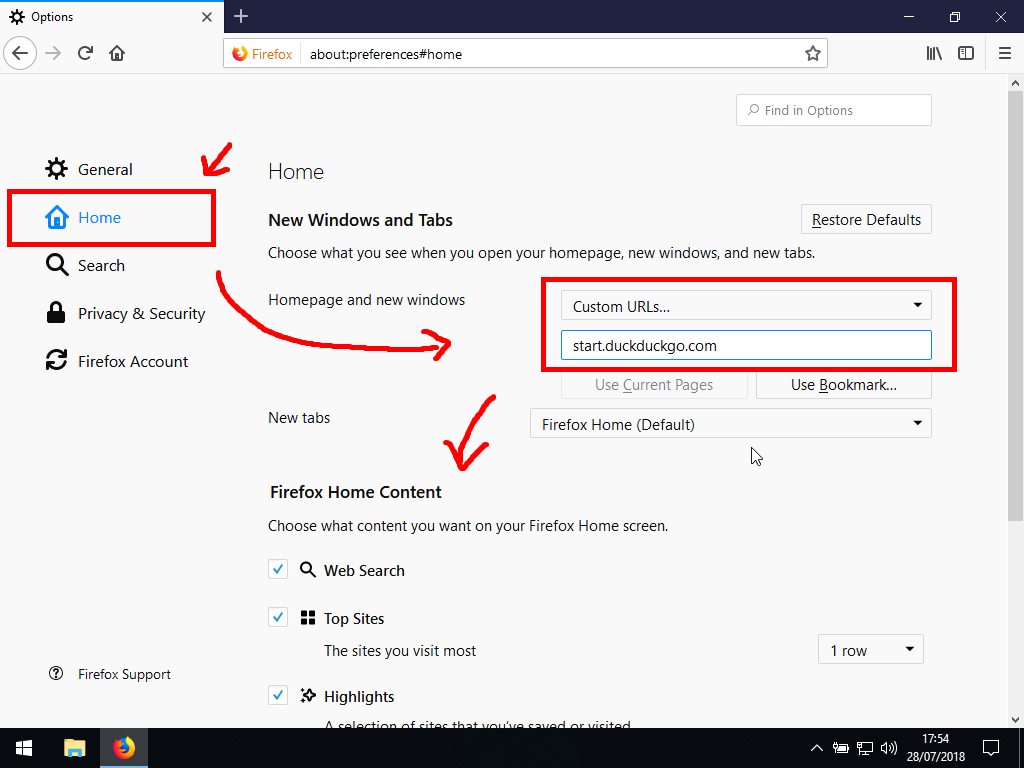Open the Firefox Account category
The height and width of the screenshot is (768, 1024).
(x=116, y=361)
